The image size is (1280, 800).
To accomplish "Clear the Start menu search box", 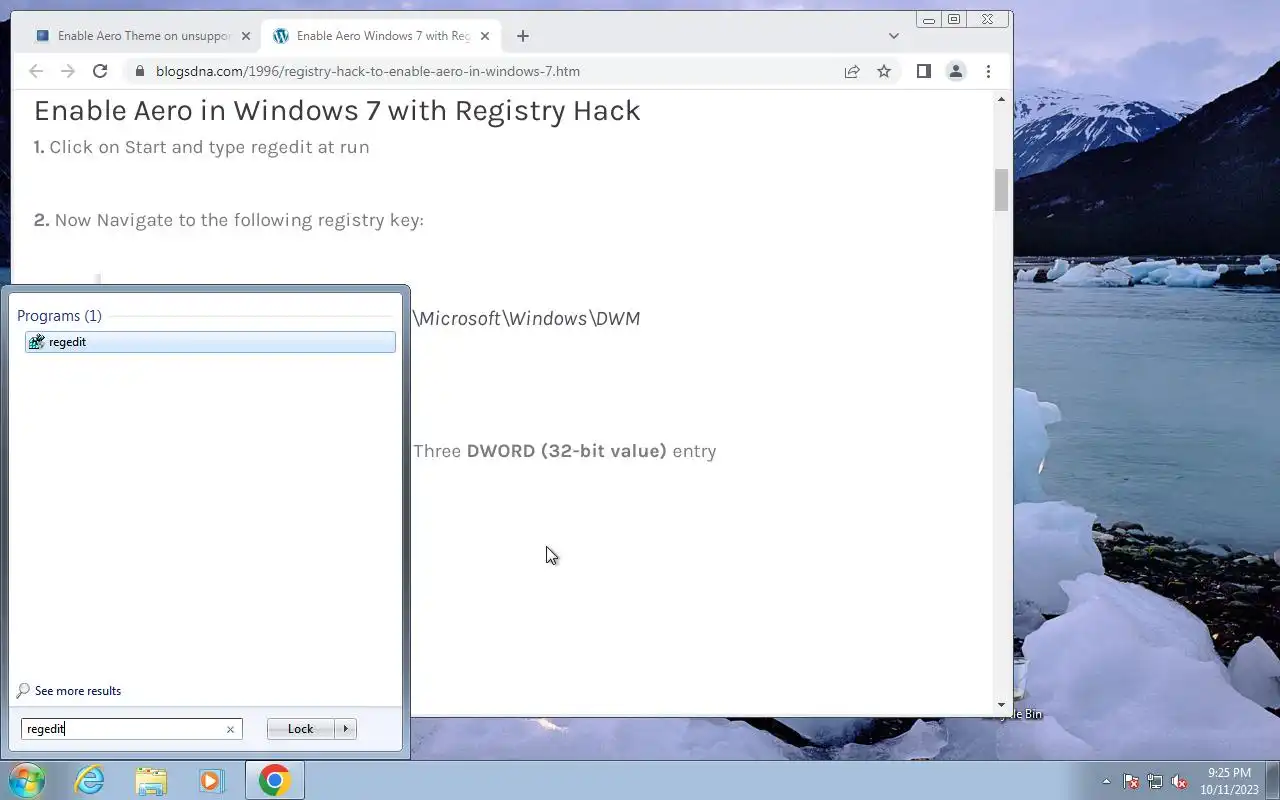I will (230, 729).
